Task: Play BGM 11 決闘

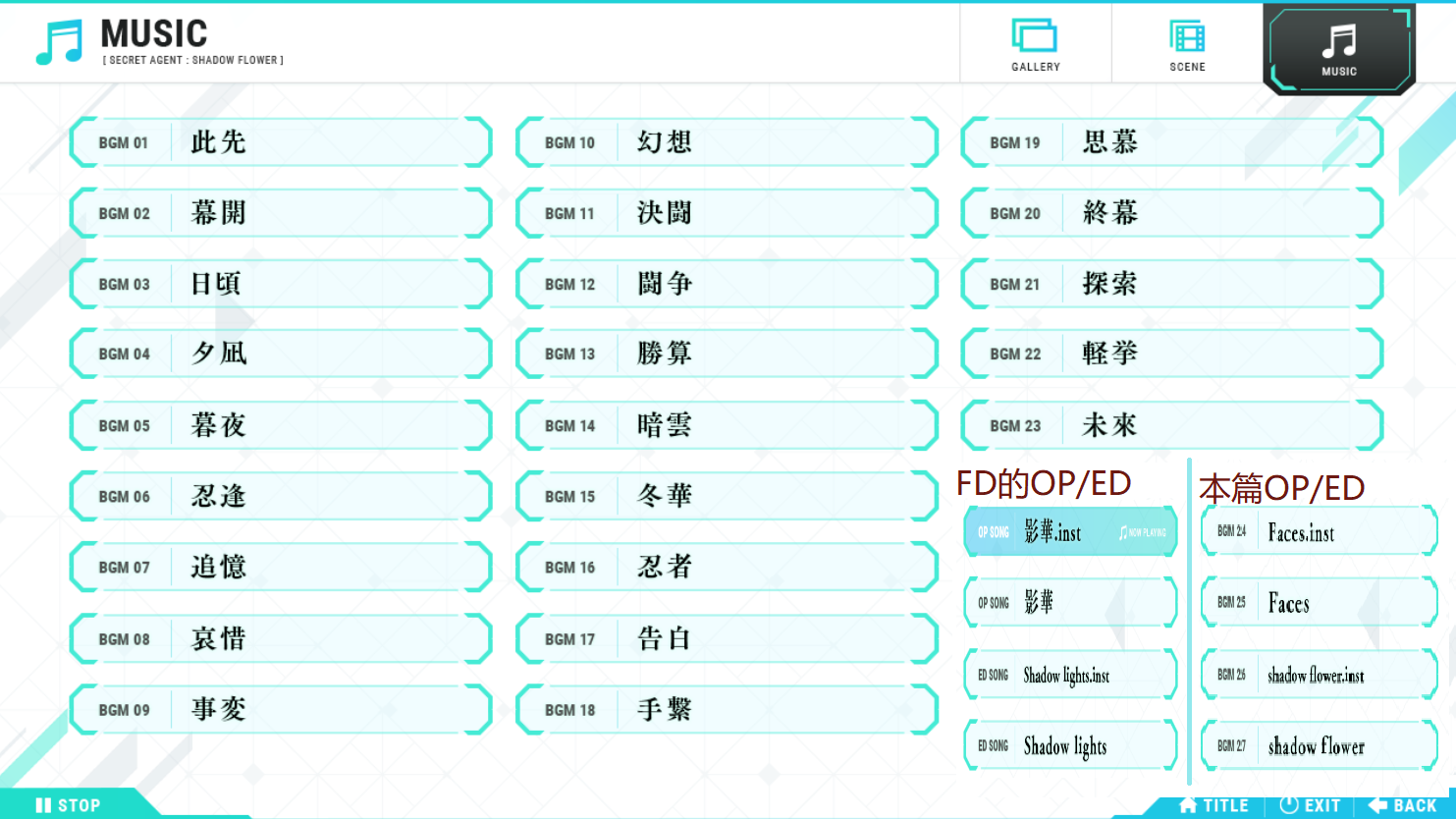Action: coord(727,213)
